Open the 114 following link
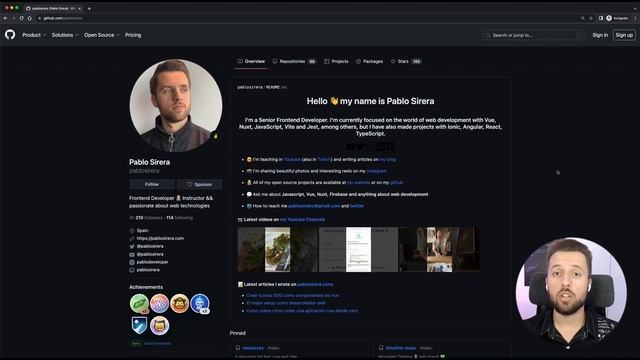Viewport: 640px width, 360px height. point(180,218)
